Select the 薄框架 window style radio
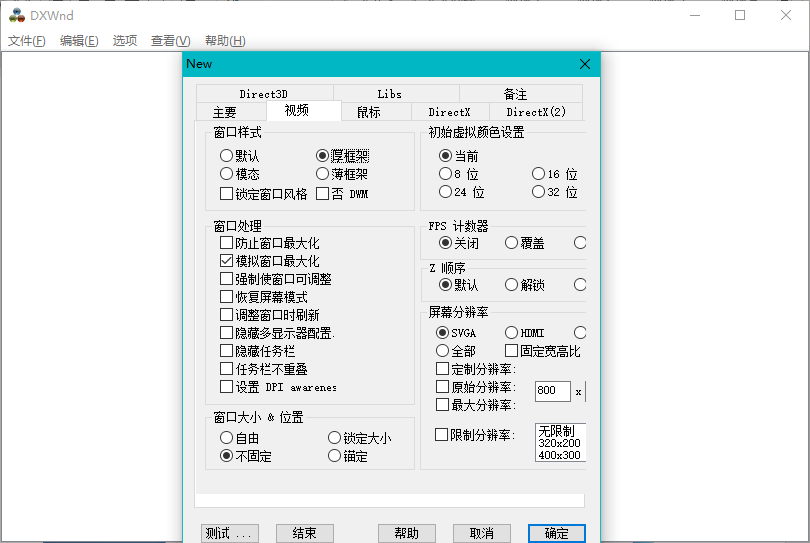Image resolution: width=810 pixels, height=543 pixels. 322,174
